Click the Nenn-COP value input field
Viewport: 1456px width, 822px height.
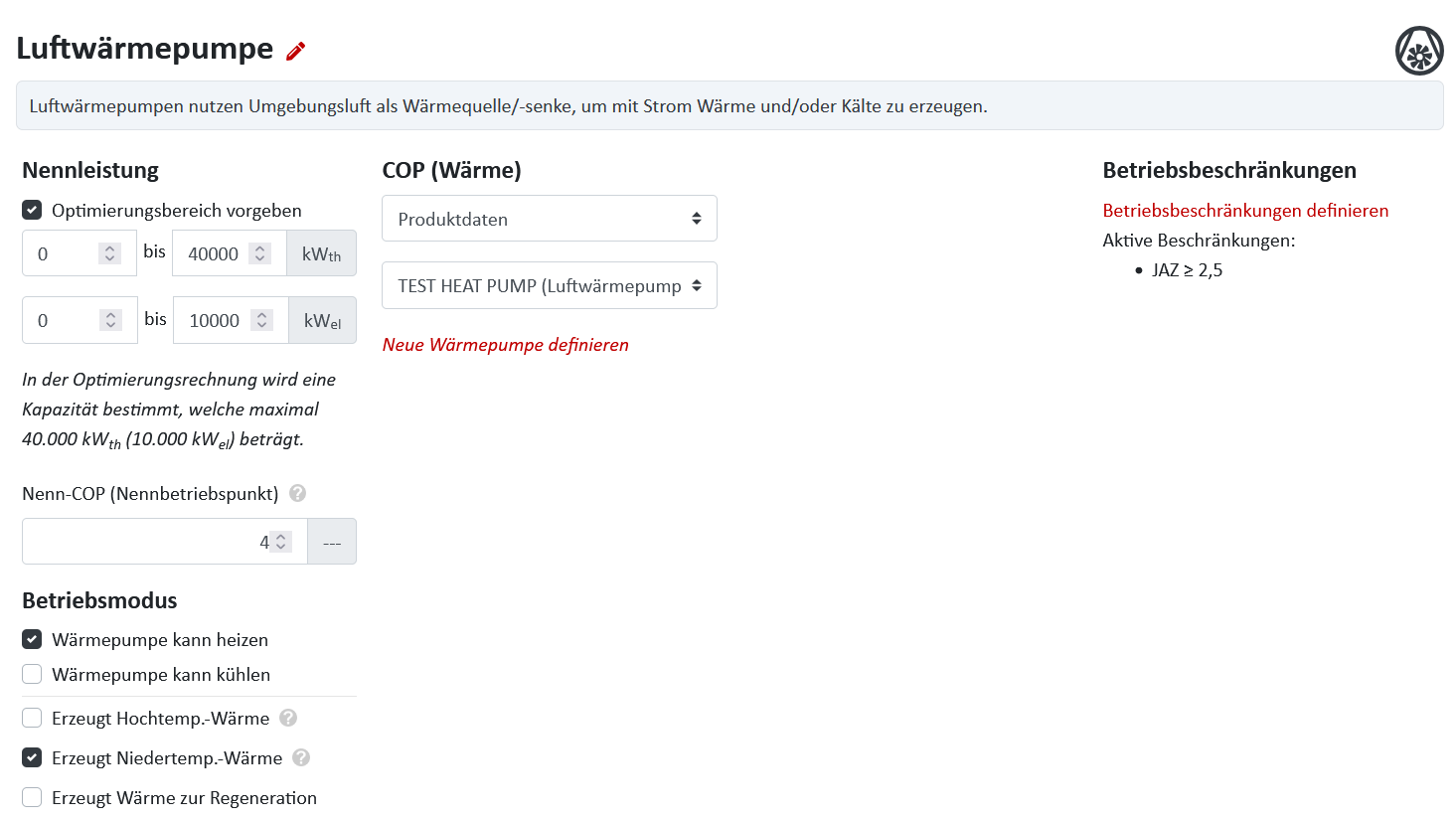point(165,542)
